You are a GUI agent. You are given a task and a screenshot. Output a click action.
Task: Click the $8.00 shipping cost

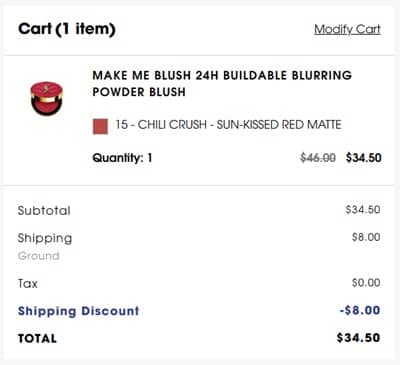coord(366,237)
